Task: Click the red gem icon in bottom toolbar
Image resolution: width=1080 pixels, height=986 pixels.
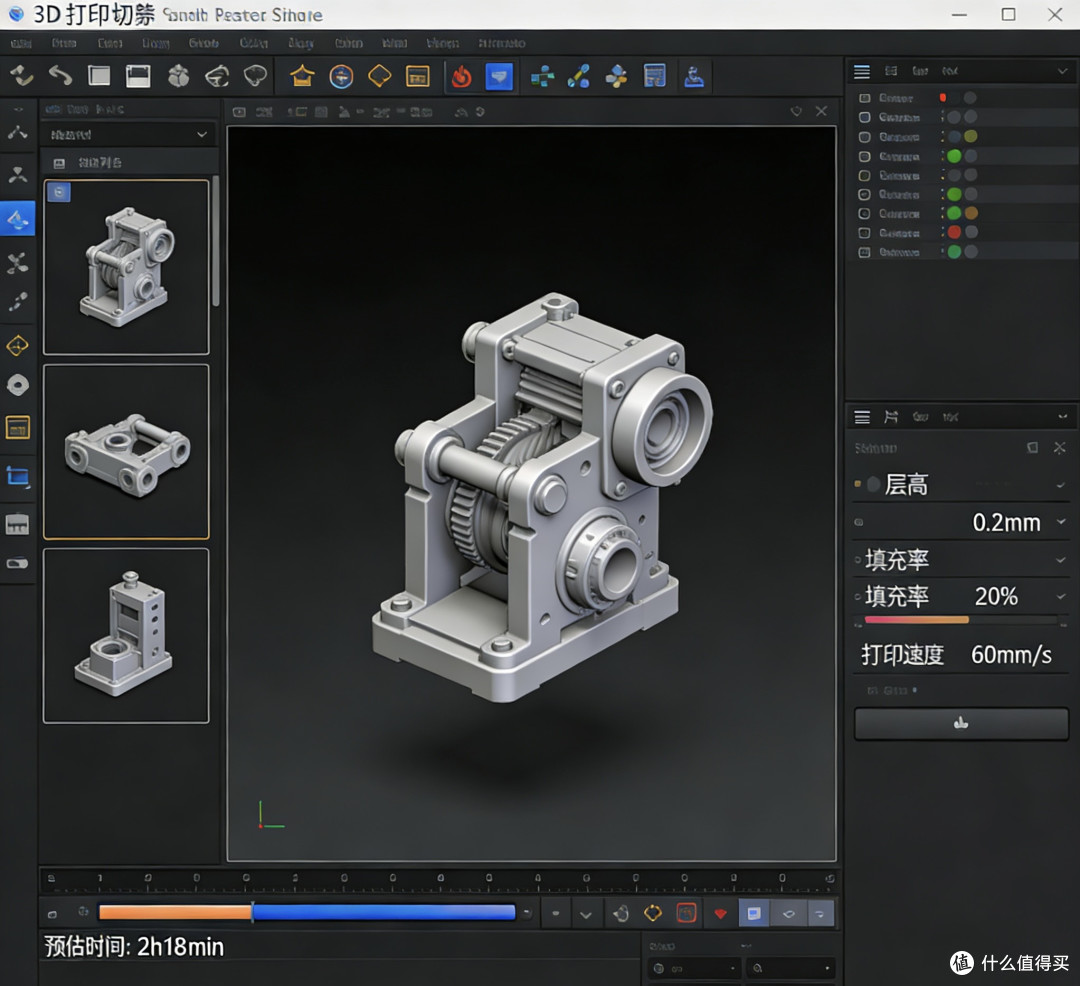Action: 720,914
